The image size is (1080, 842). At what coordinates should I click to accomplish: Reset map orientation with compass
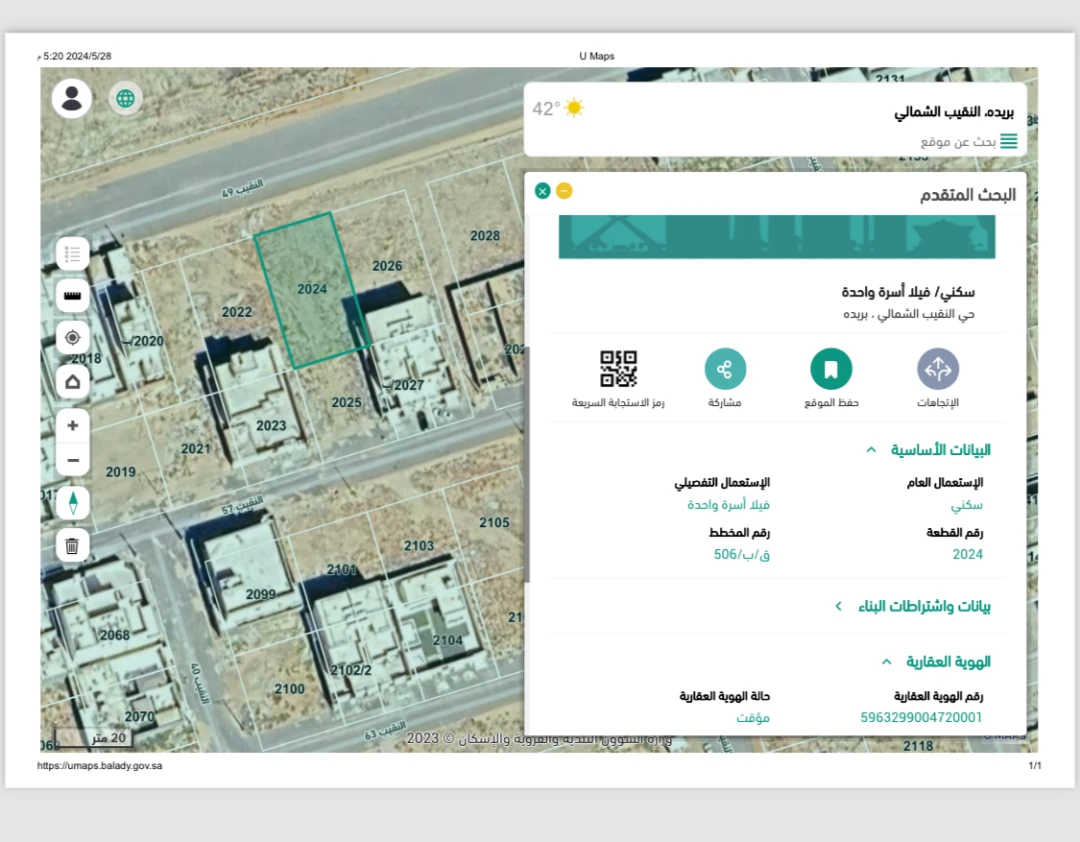(72, 503)
